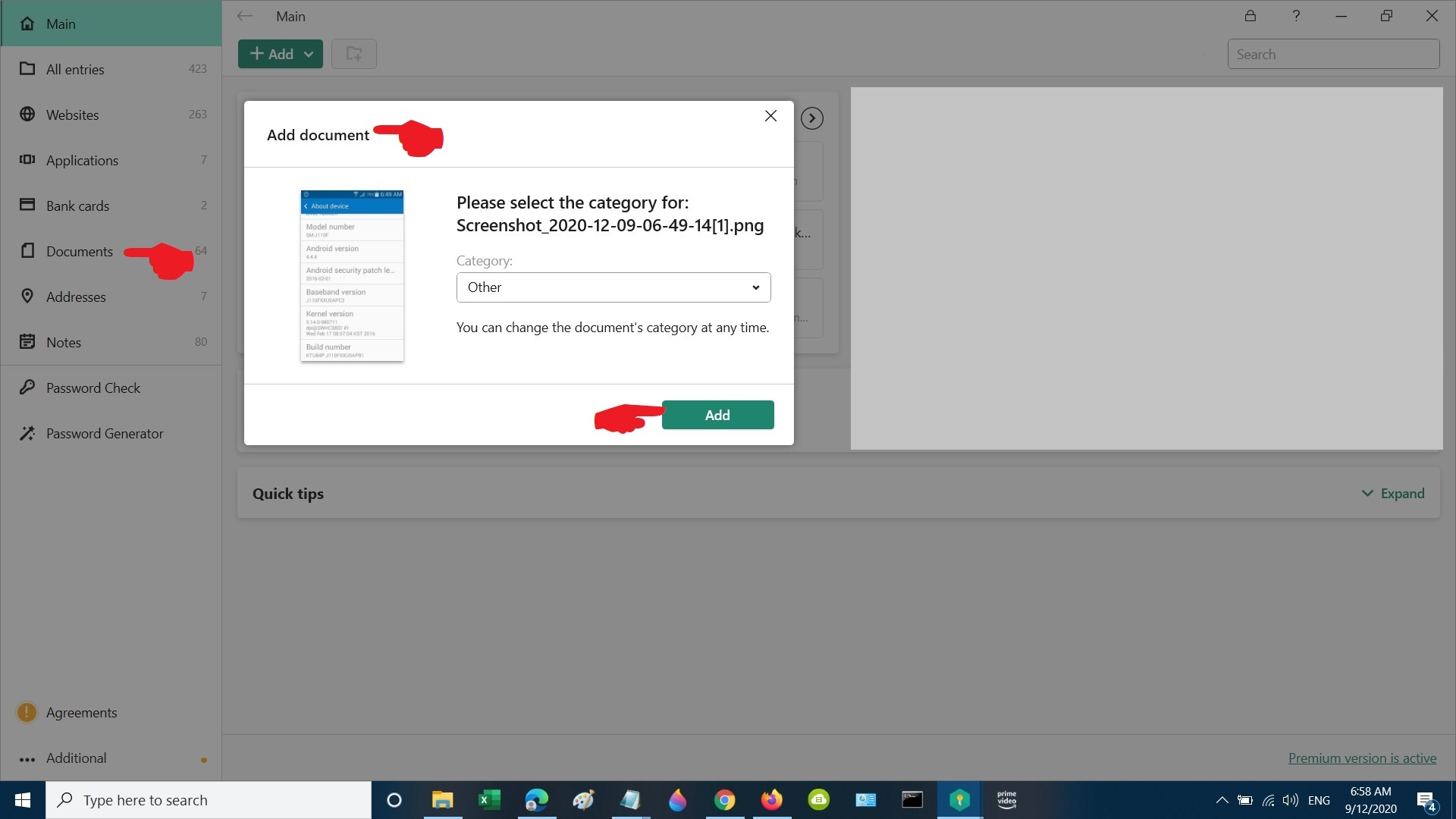Open Firefox from the taskbar
The image size is (1456, 819).
(x=771, y=800)
